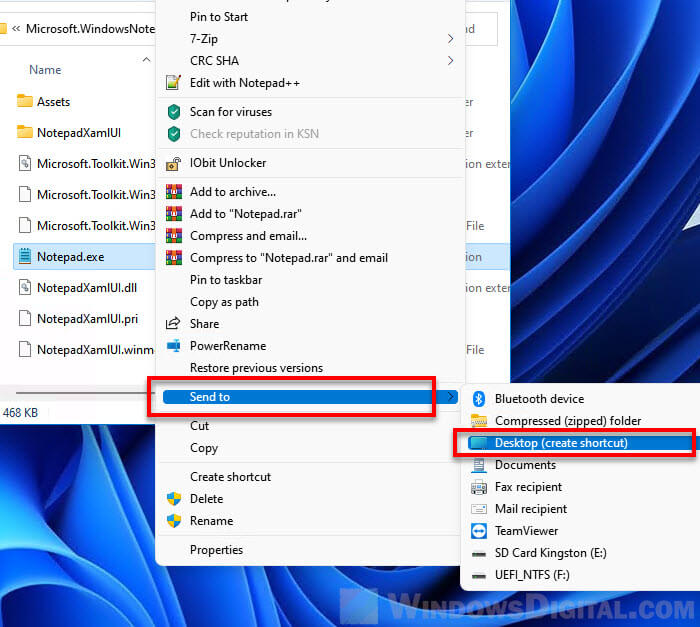The image size is (700, 627).
Task: Open Properties from the context menu
Action: pyautogui.click(x=217, y=550)
